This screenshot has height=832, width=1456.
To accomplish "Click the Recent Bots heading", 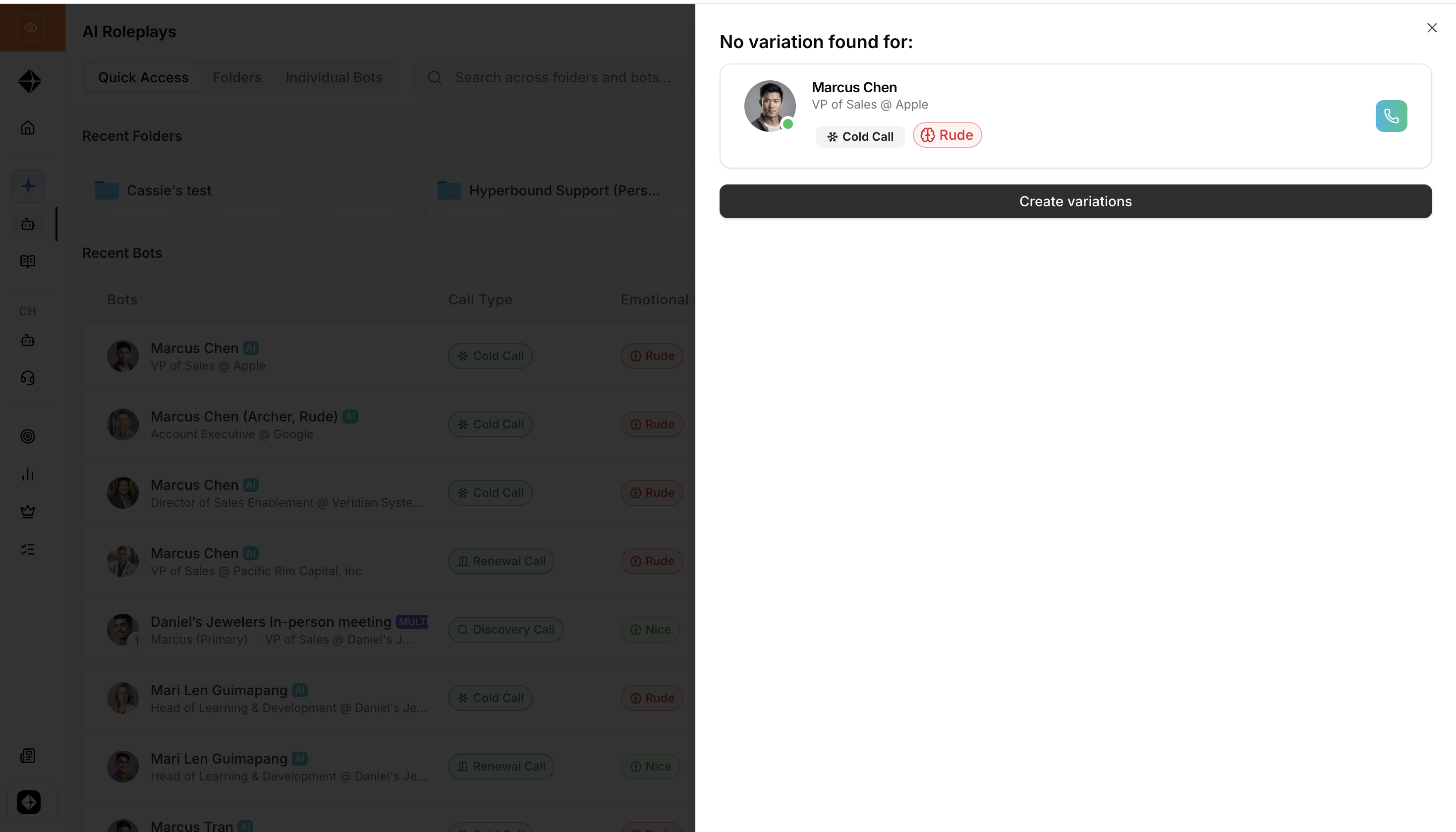I will pyautogui.click(x=122, y=252).
